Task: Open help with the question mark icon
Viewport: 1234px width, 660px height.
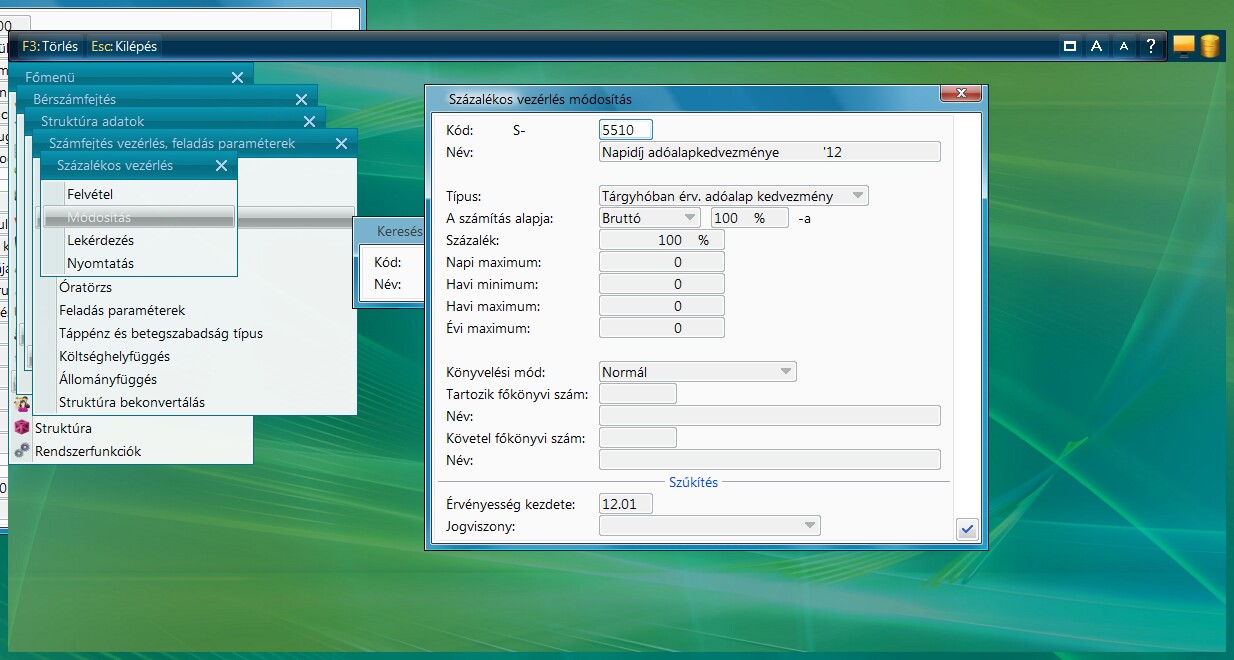Action: [1151, 46]
